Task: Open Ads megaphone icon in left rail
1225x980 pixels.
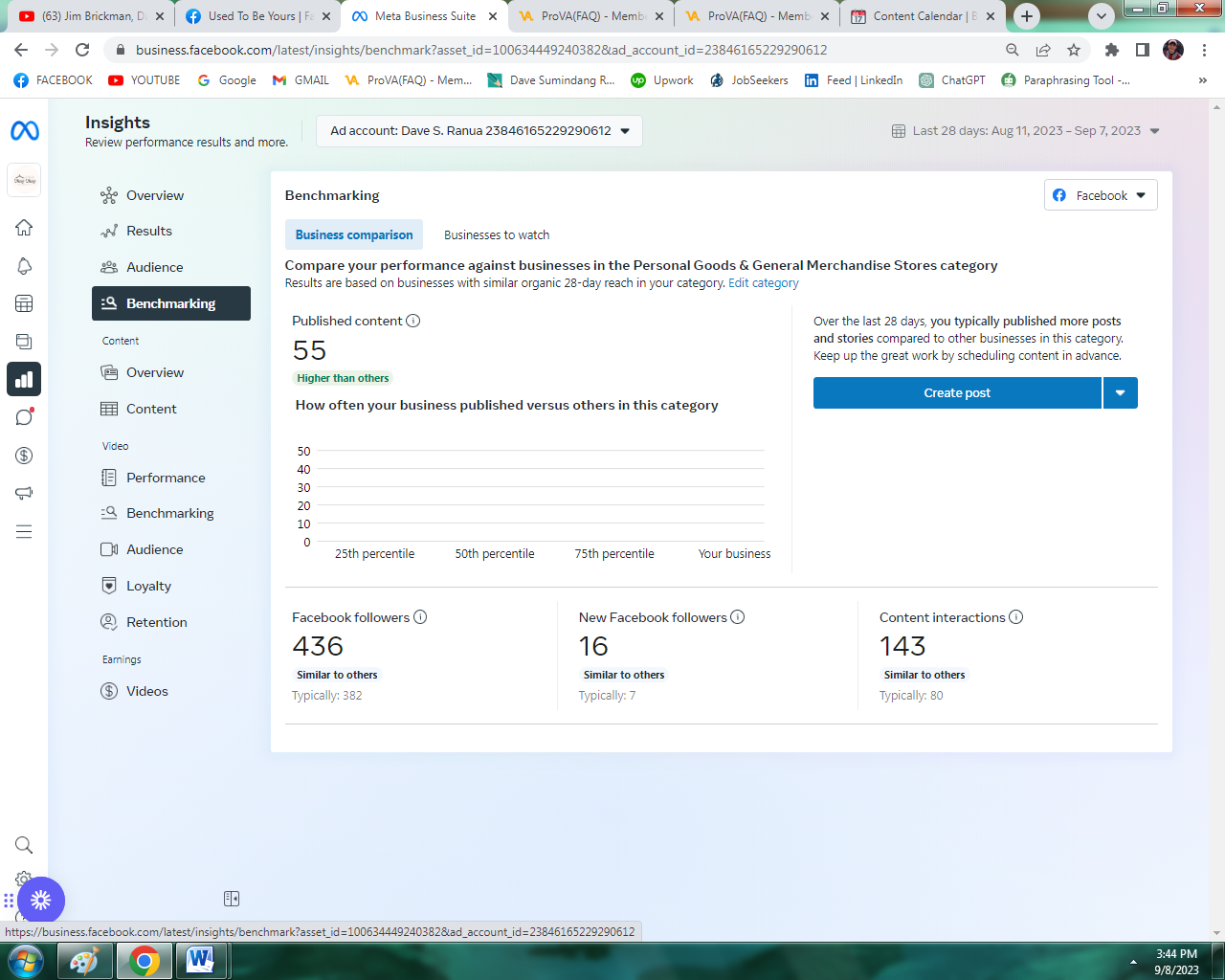Action: (x=24, y=493)
